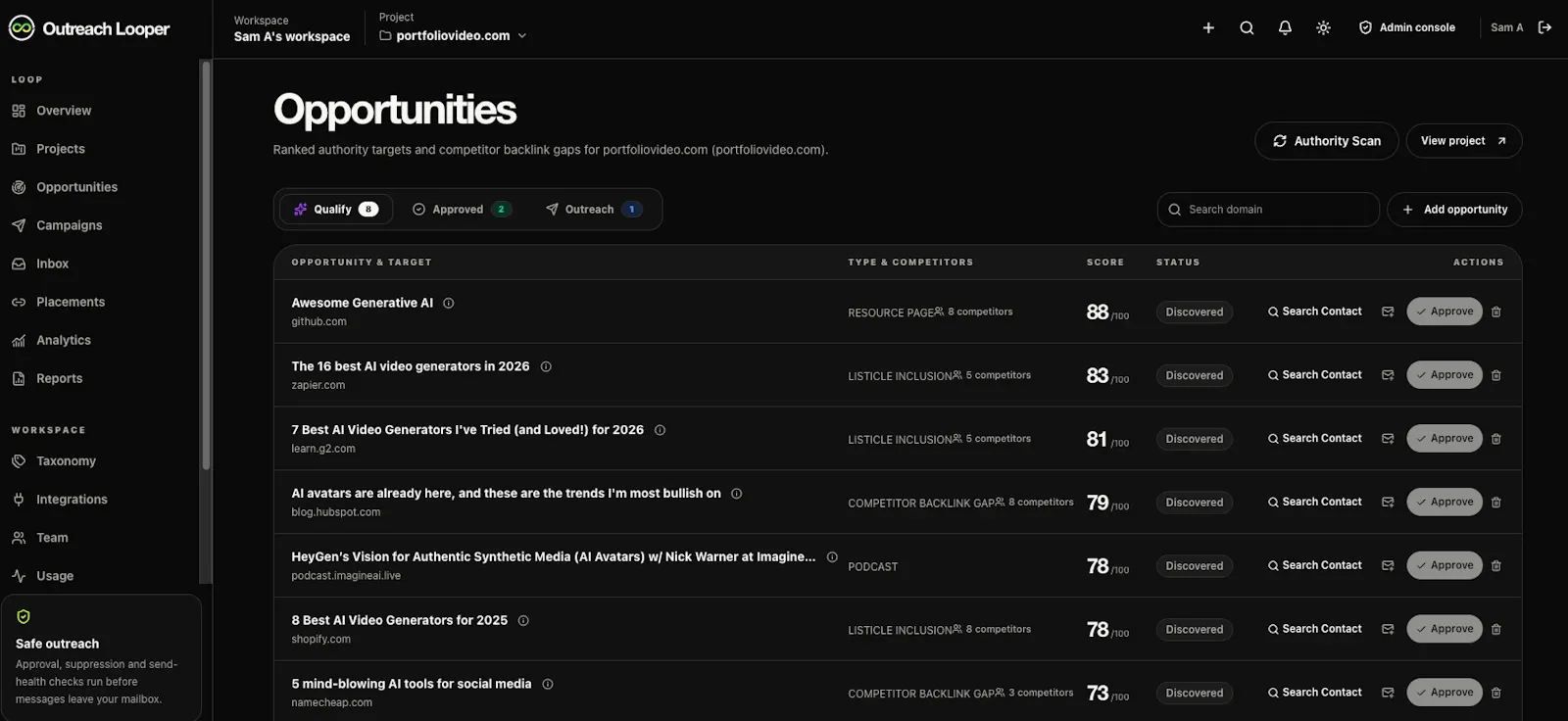Switch to the Outreach tab
The image size is (1568, 721).
click(x=594, y=209)
